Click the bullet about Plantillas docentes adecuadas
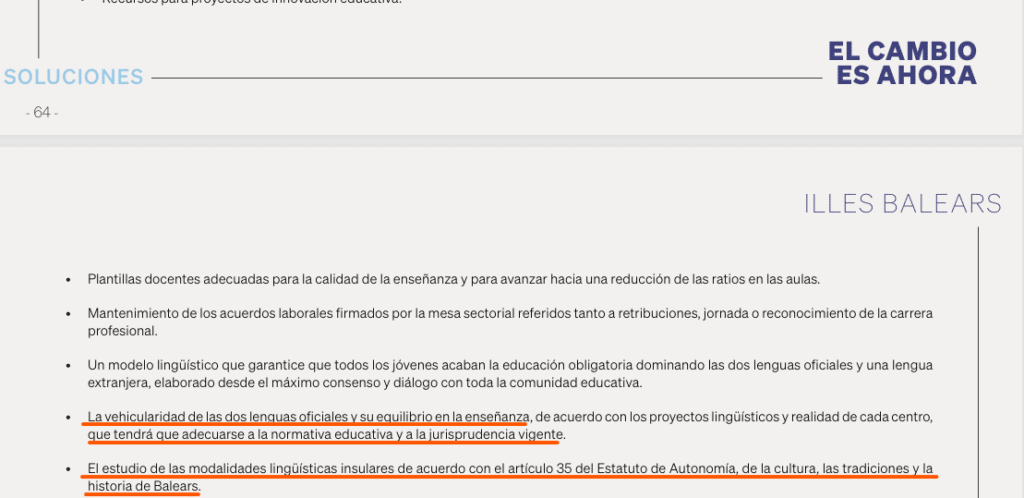The height and width of the screenshot is (498, 1024). coord(453,279)
